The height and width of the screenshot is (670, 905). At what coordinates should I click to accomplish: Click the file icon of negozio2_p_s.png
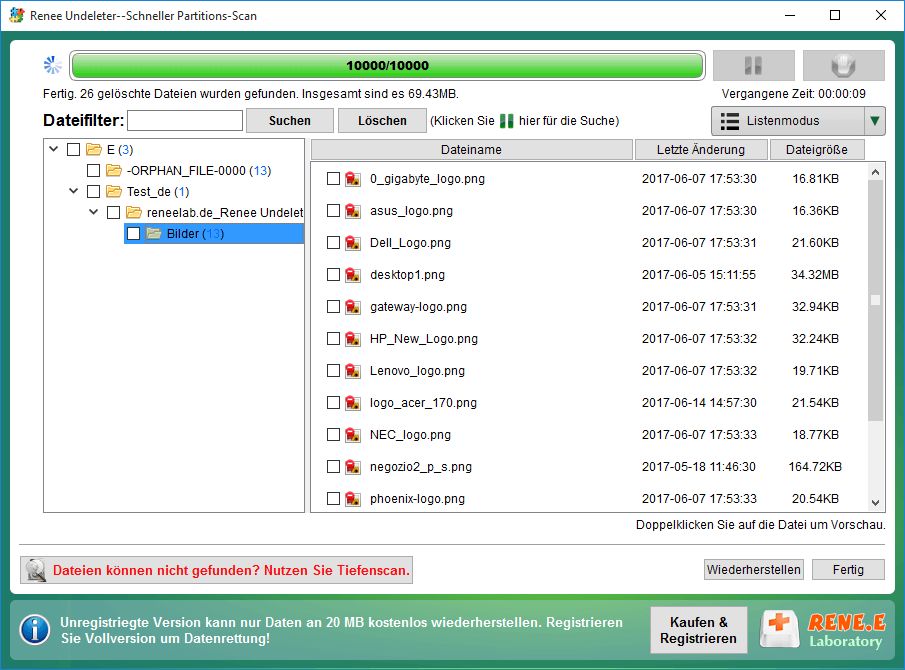pyautogui.click(x=353, y=467)
